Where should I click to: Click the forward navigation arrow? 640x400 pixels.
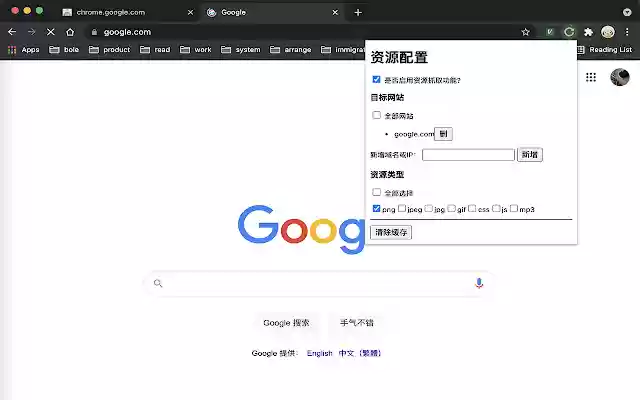pyautogui.click(x=31, y=32)
